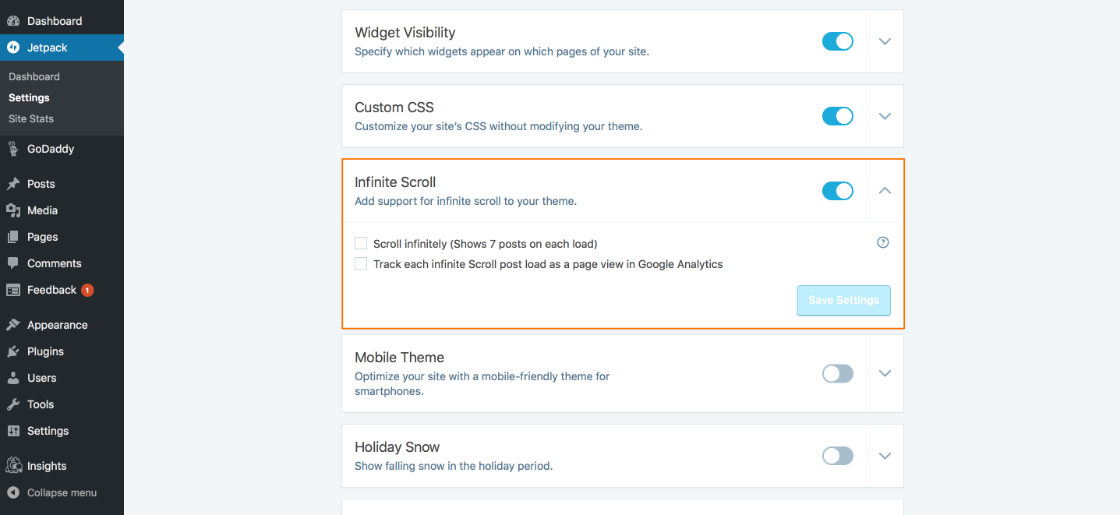Click the GoDaddy icon in sidebar
The width and height of the screenshot is (1120, 515).
(x=13, y=149)
